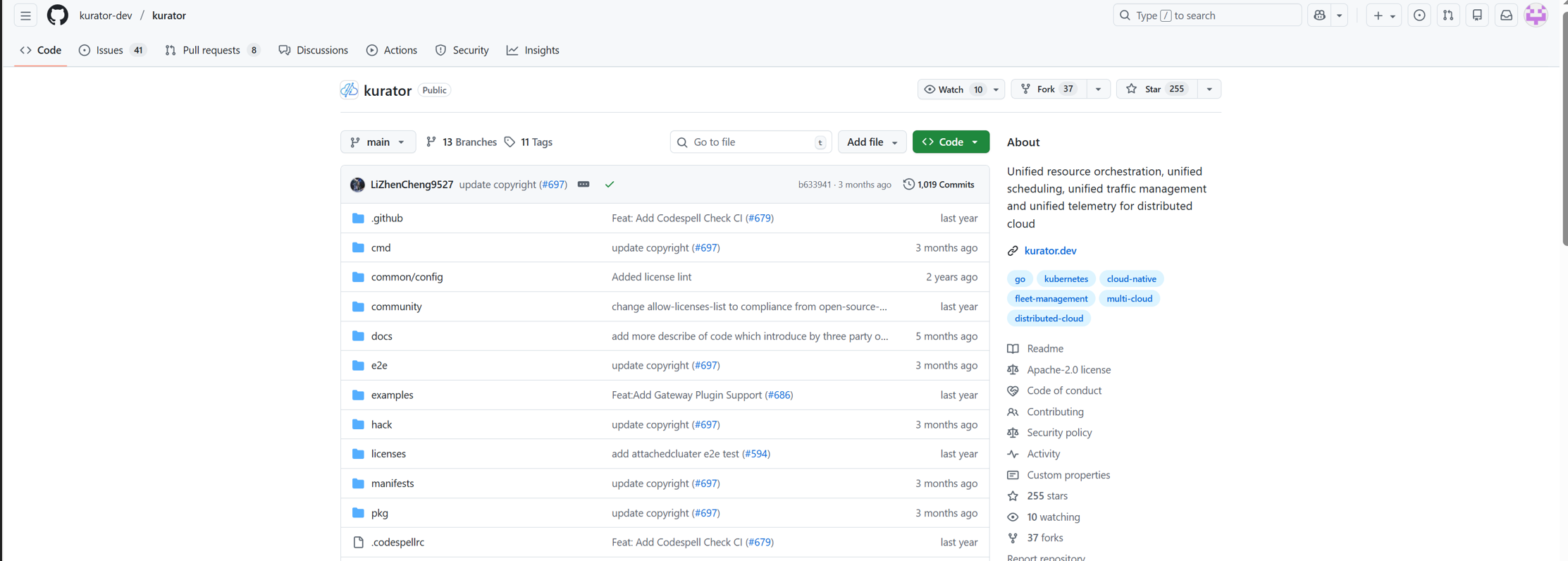Open the .github folder icon
The height and width of the screenshot is (561, 1568).
(358, 218)
